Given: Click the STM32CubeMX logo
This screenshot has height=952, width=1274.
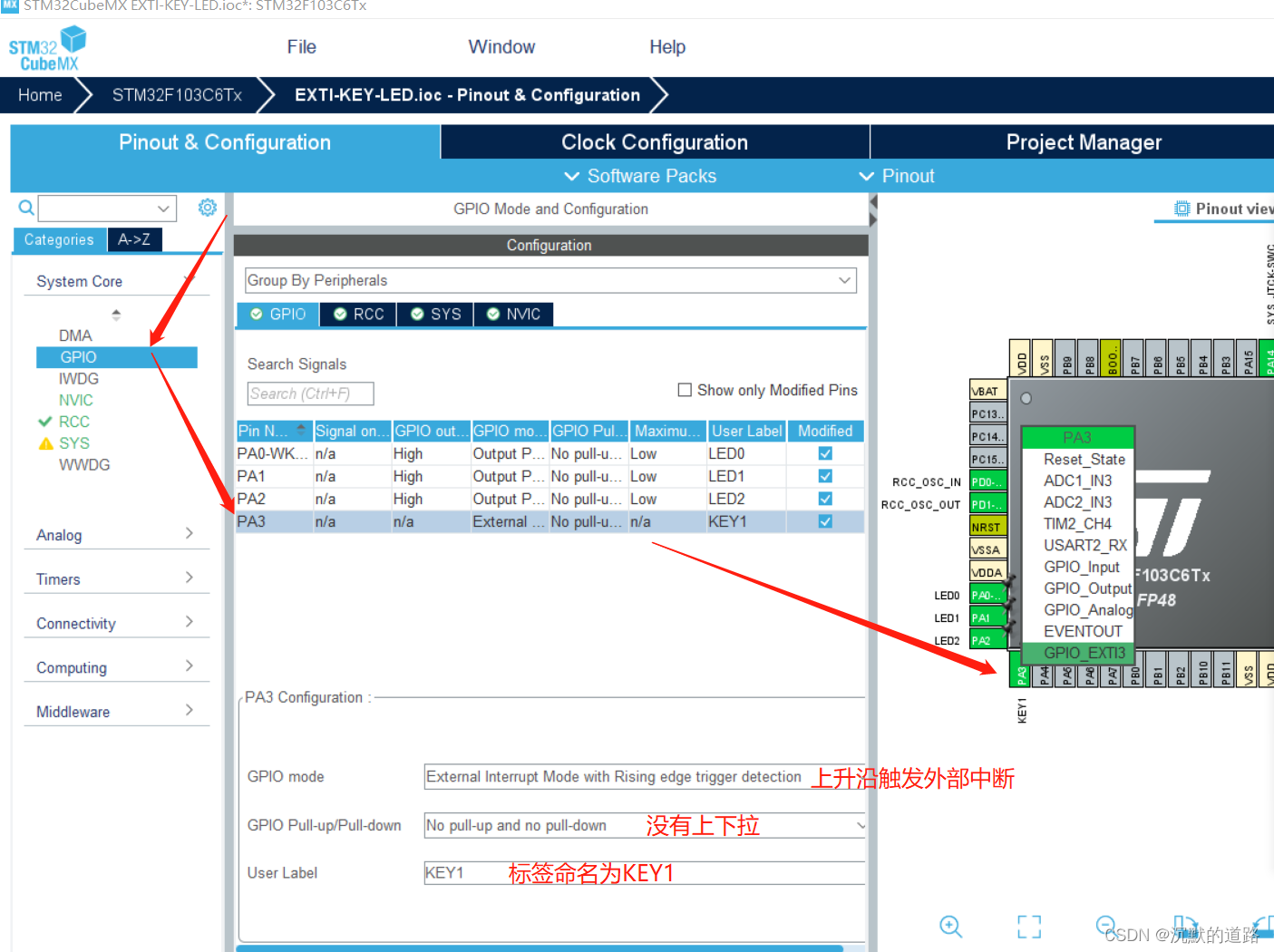Looking at the screenshot, I should click(x=47, y=49).
